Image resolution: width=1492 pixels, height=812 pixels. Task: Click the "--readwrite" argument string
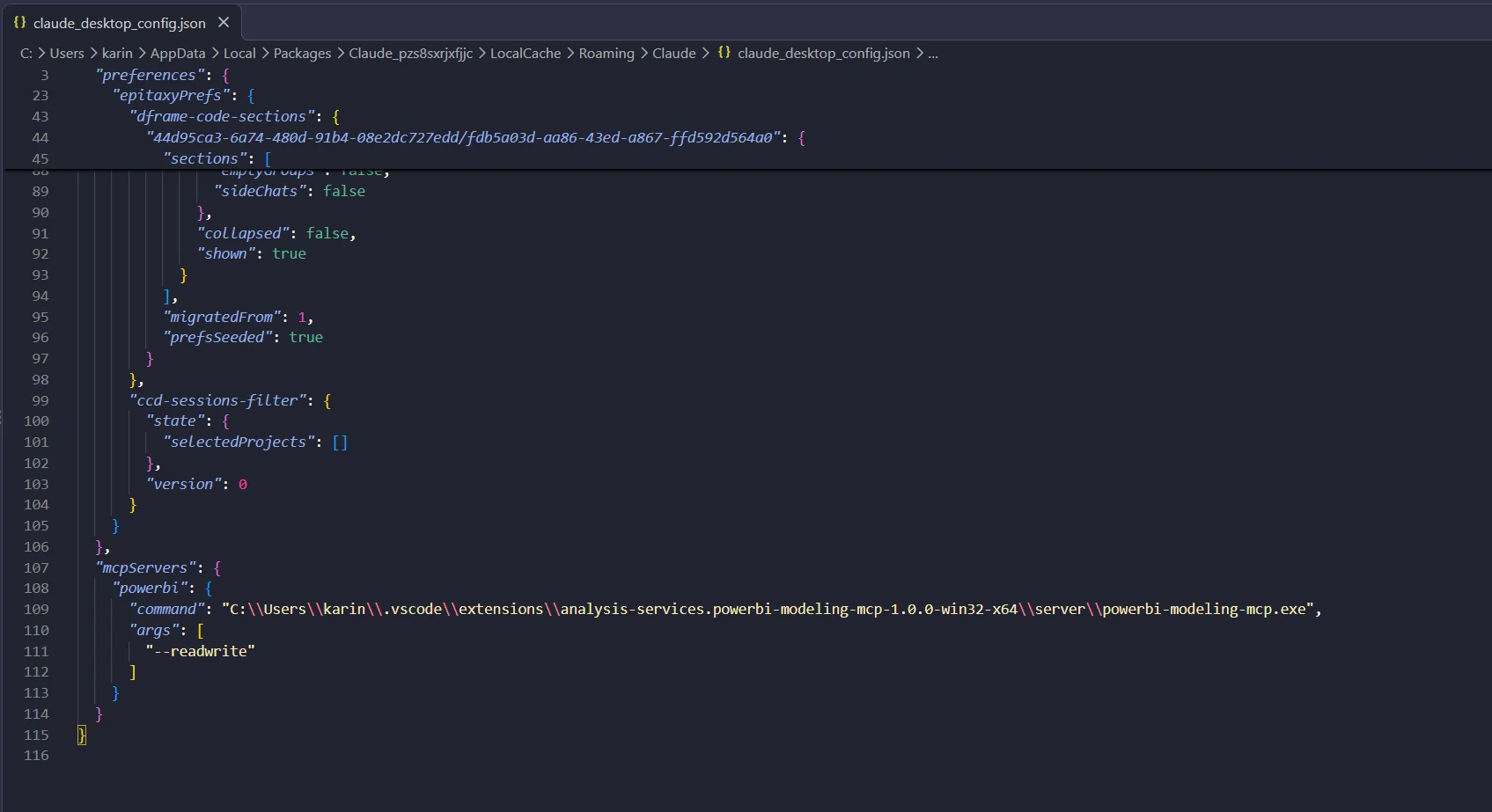pos(201,651)
